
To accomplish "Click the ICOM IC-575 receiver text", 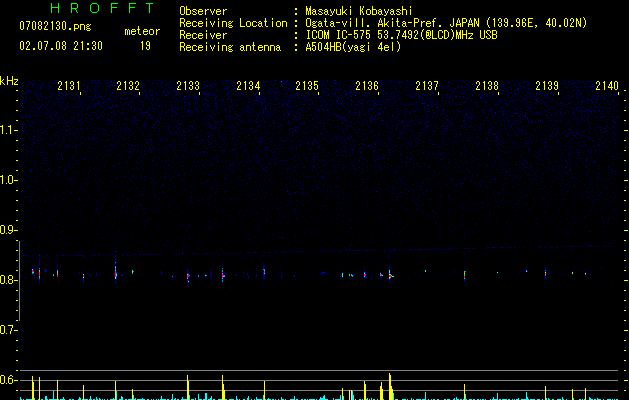I will click(401, 35).
